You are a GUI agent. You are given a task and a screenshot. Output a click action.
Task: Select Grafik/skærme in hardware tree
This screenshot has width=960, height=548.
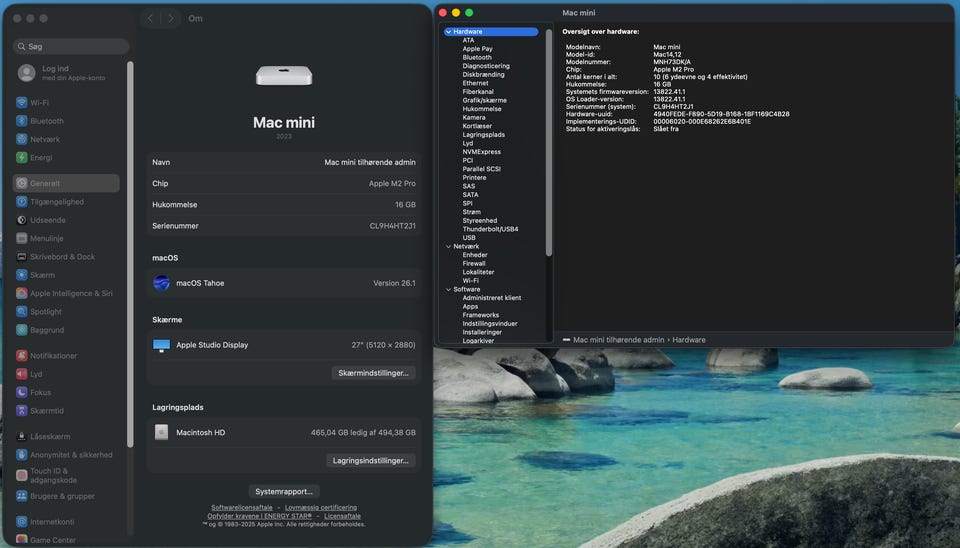coord(484,100)
